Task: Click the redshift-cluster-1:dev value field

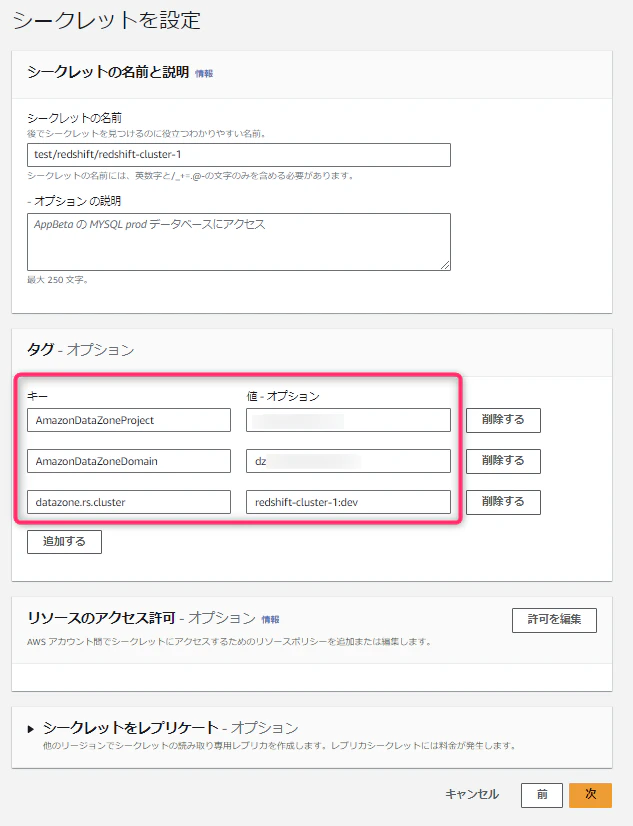Action: 348,502
